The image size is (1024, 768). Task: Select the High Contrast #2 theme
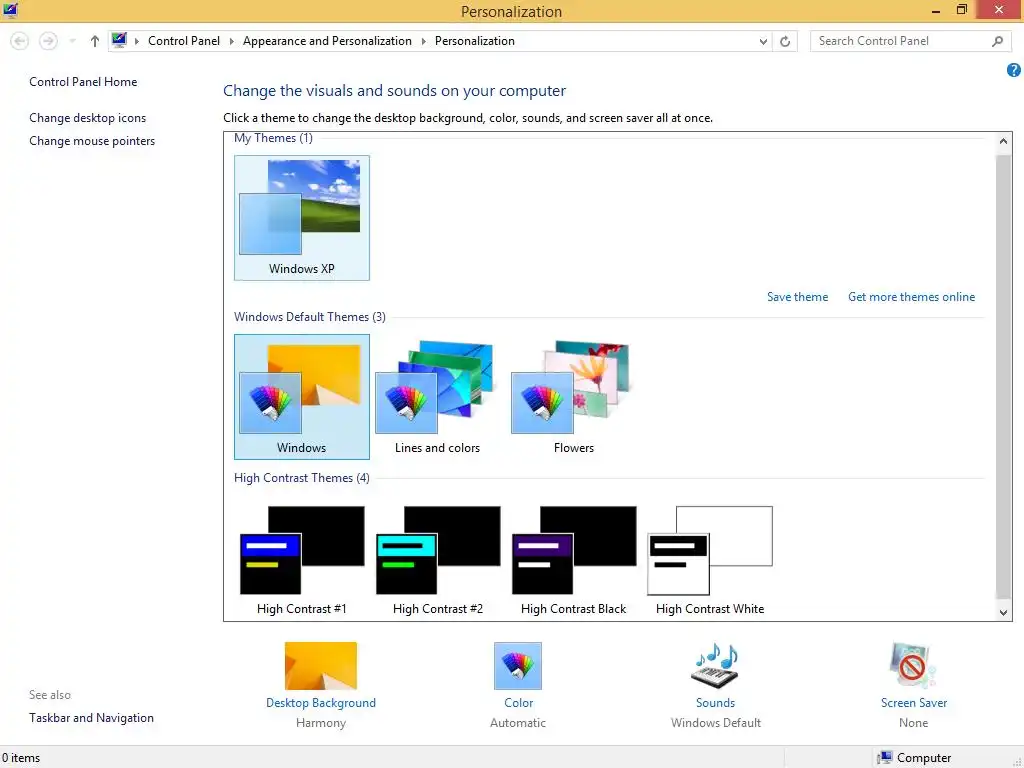click(438, 561)
